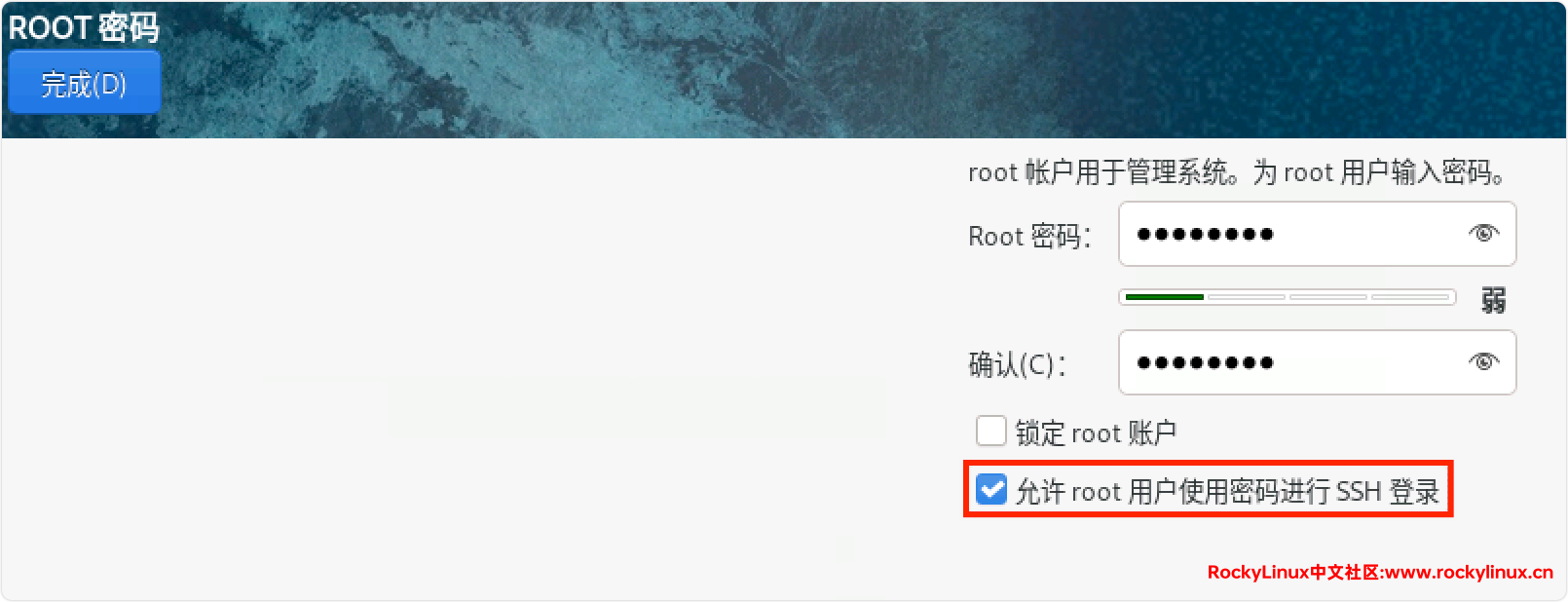Viewport: 1568px width, 602px height.
Task: Click the "确认(C):" field label
Action: pos(1017,364)
